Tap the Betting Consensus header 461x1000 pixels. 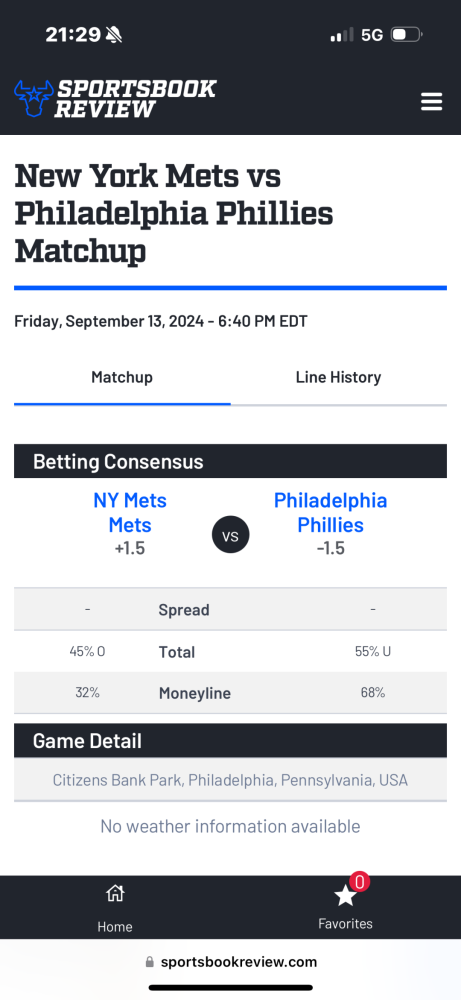click(x=230, y=461)
